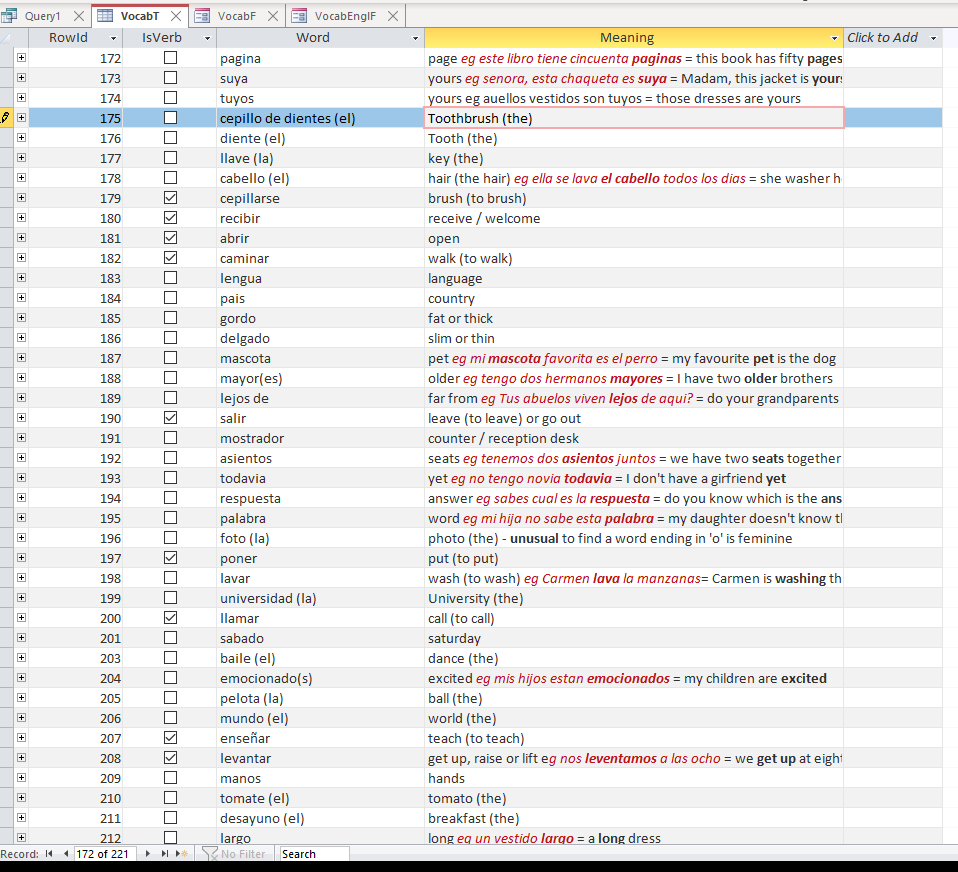
Task: Expand the subdatasheet for row 175
Action: pyautogui.click(x=21, y=117)
